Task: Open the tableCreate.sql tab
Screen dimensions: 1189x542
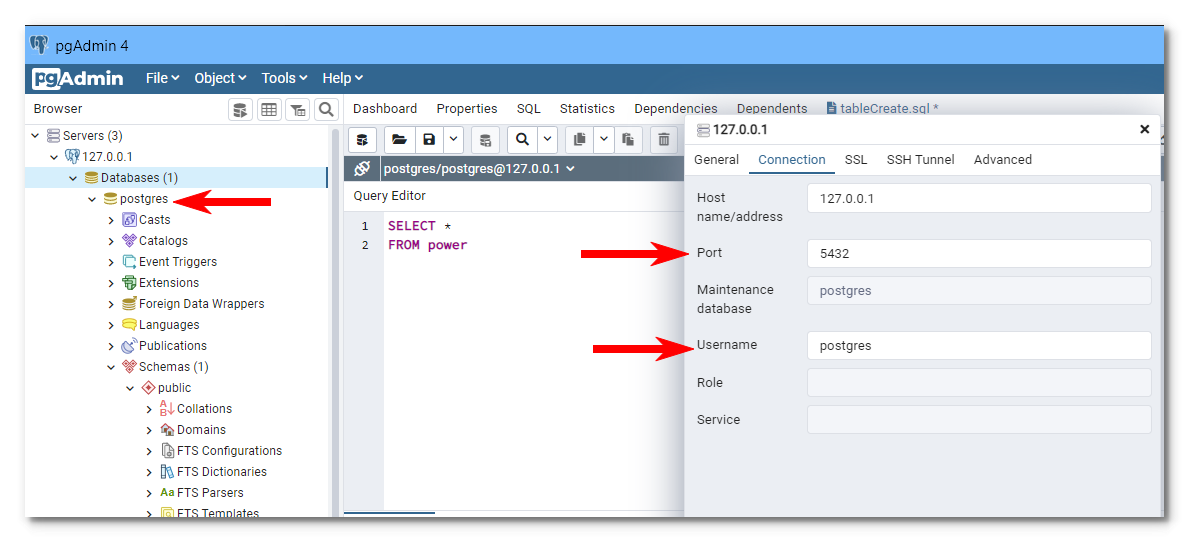Action: (x=883, y=108)
